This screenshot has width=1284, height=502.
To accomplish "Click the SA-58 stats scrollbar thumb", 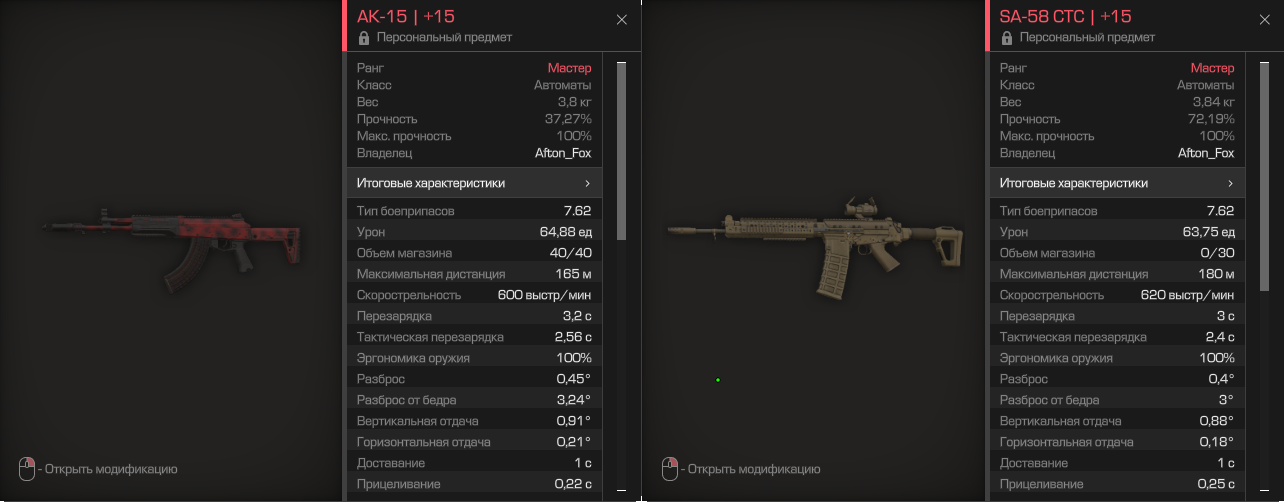I will [x=1264, y=151].
